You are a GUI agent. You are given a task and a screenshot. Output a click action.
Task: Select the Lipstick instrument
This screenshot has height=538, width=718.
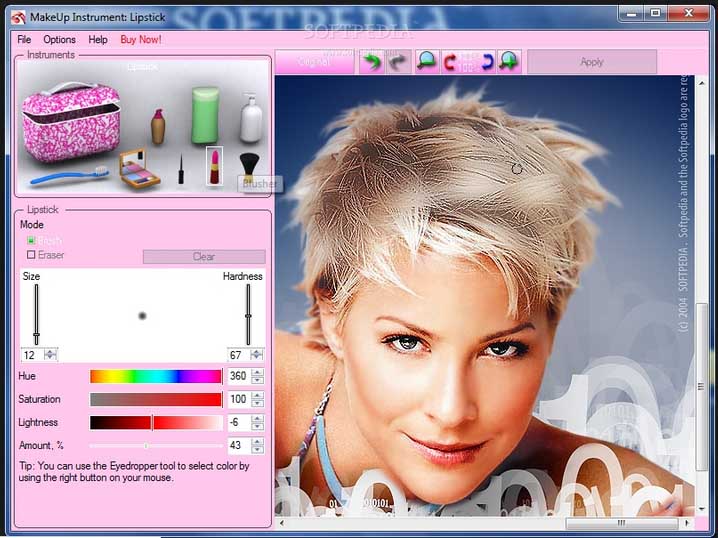click(213, 166)
